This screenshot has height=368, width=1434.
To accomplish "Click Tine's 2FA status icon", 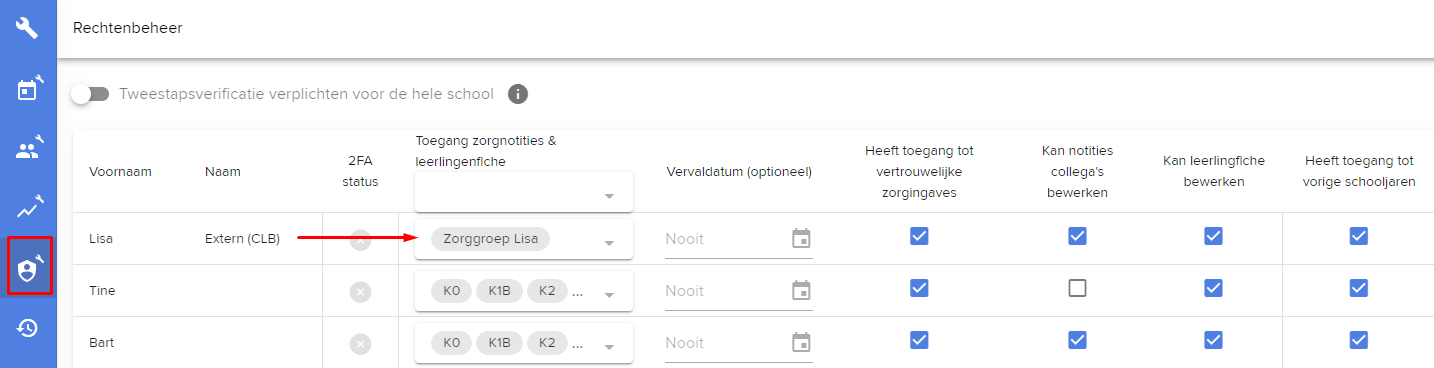I will click(360, 291).
